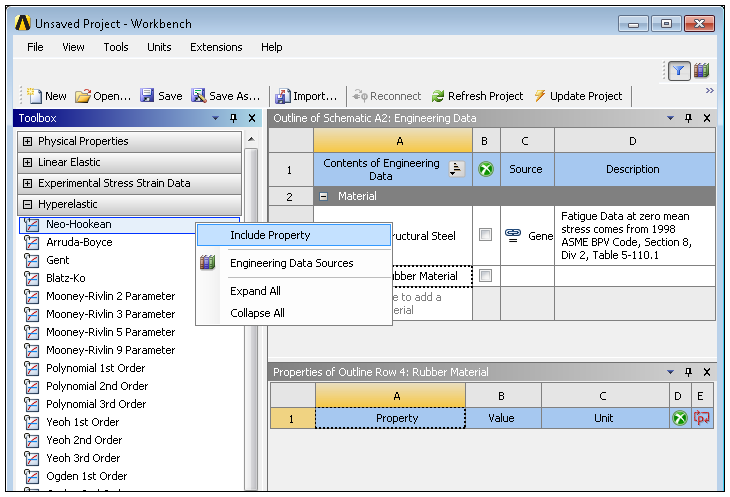The width and height of the screenshot is (730, 497).
Task: Select Polynomial 1st Order
Action: pyautogui.click(x=95, y=368)
